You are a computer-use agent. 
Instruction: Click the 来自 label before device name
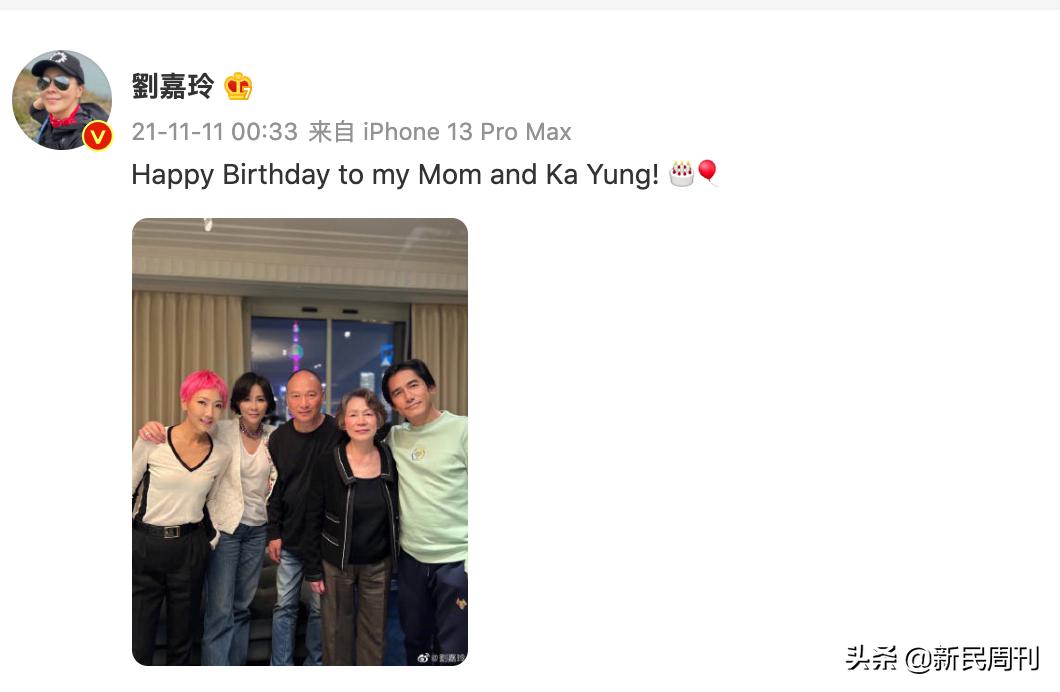[332, 132]
